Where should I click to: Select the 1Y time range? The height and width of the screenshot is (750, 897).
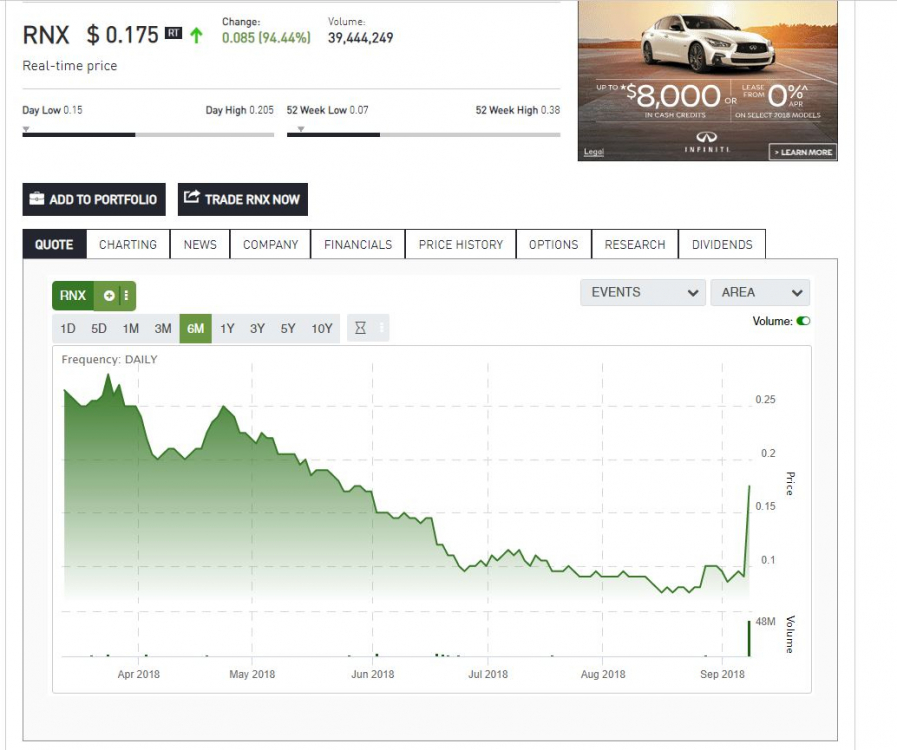tap(227, 328)
